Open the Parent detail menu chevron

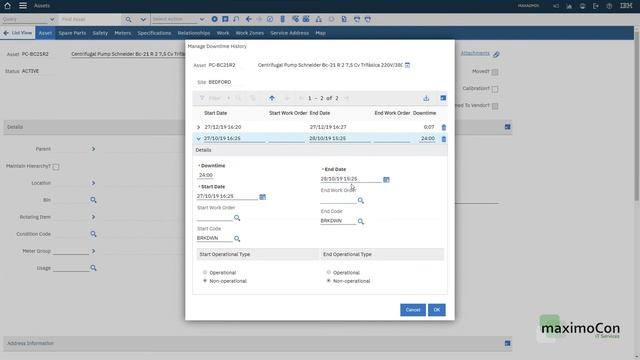click(93, 149)
